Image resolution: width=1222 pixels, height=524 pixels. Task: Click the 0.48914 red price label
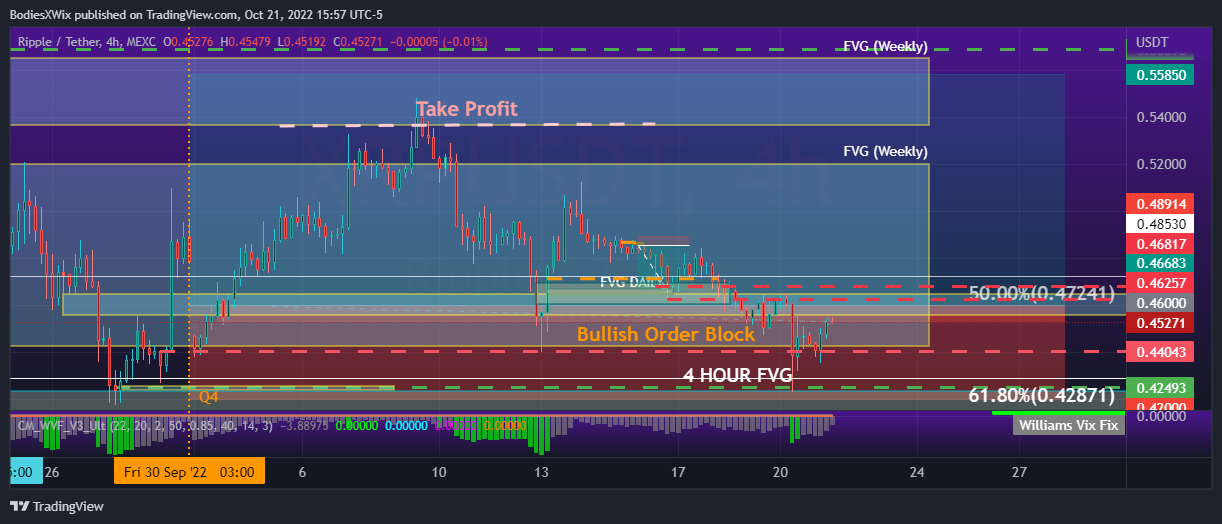click(1160, 202)
